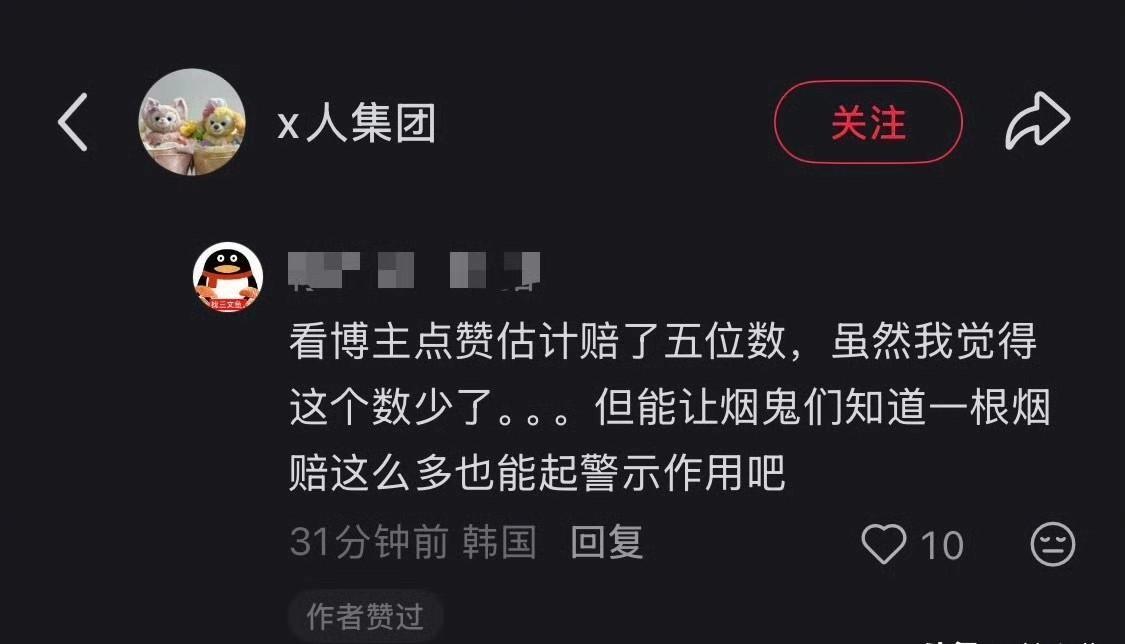Image resolution: width=1125 pixels, height=644 pixels.
Task: Open the share arrow icon
Action: point(1037,120)
